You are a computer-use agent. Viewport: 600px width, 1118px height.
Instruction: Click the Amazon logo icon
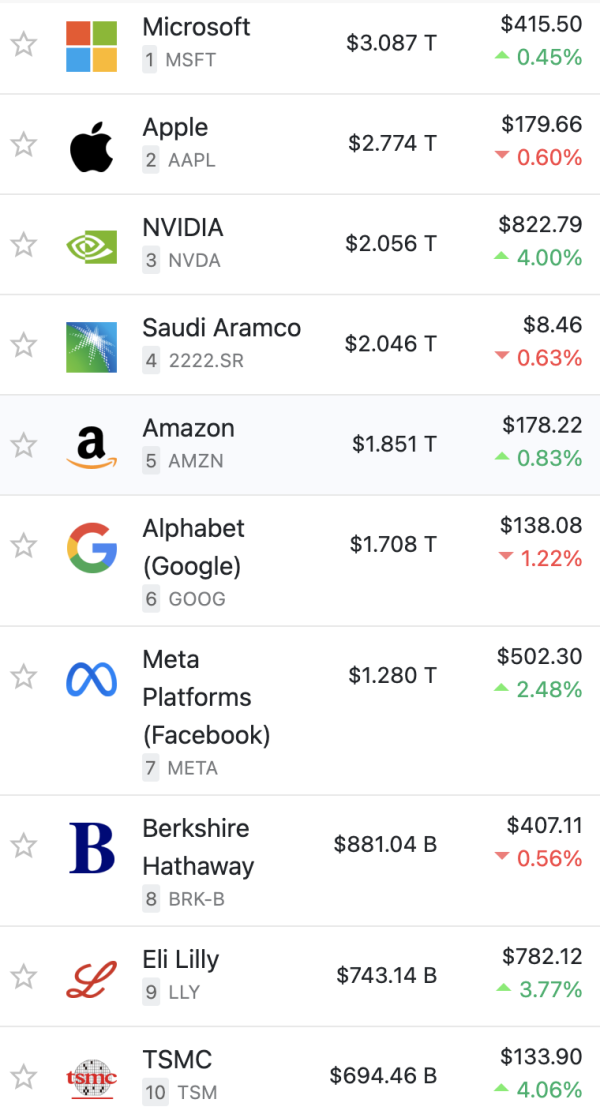point(91,447)
